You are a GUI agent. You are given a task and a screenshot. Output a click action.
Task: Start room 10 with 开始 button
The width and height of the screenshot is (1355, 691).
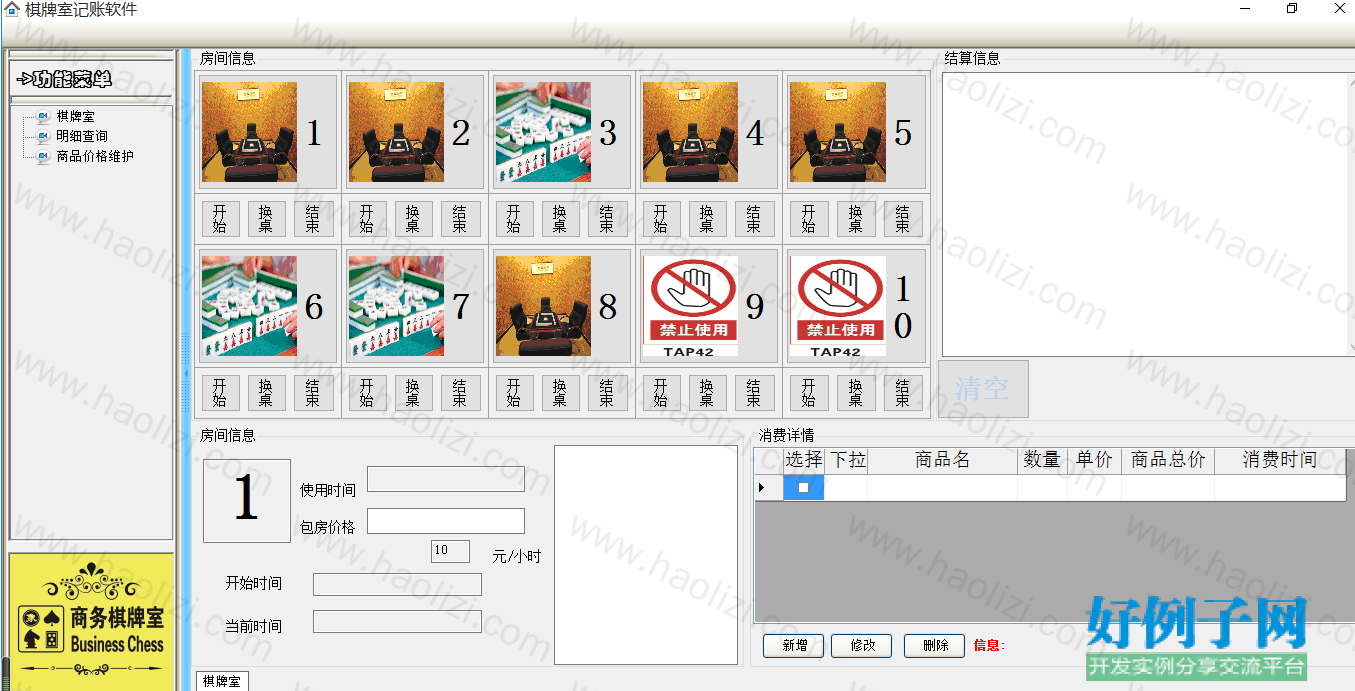click(808, 393)
